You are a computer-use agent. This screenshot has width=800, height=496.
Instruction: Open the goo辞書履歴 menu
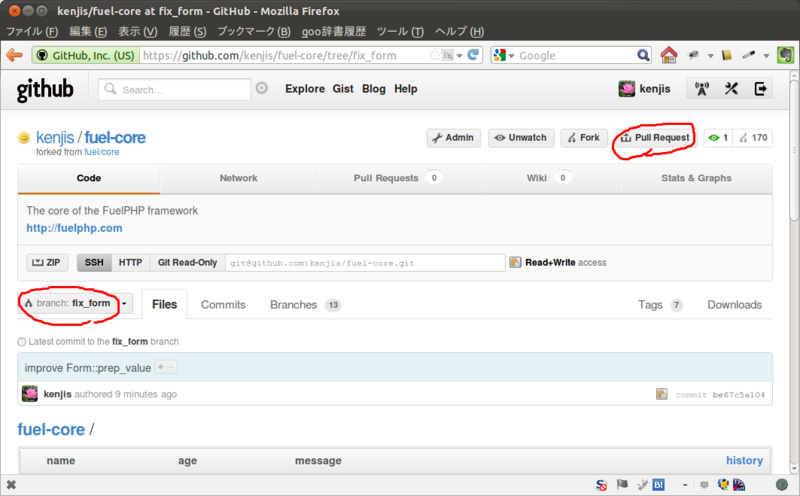(x=334, y=32)
